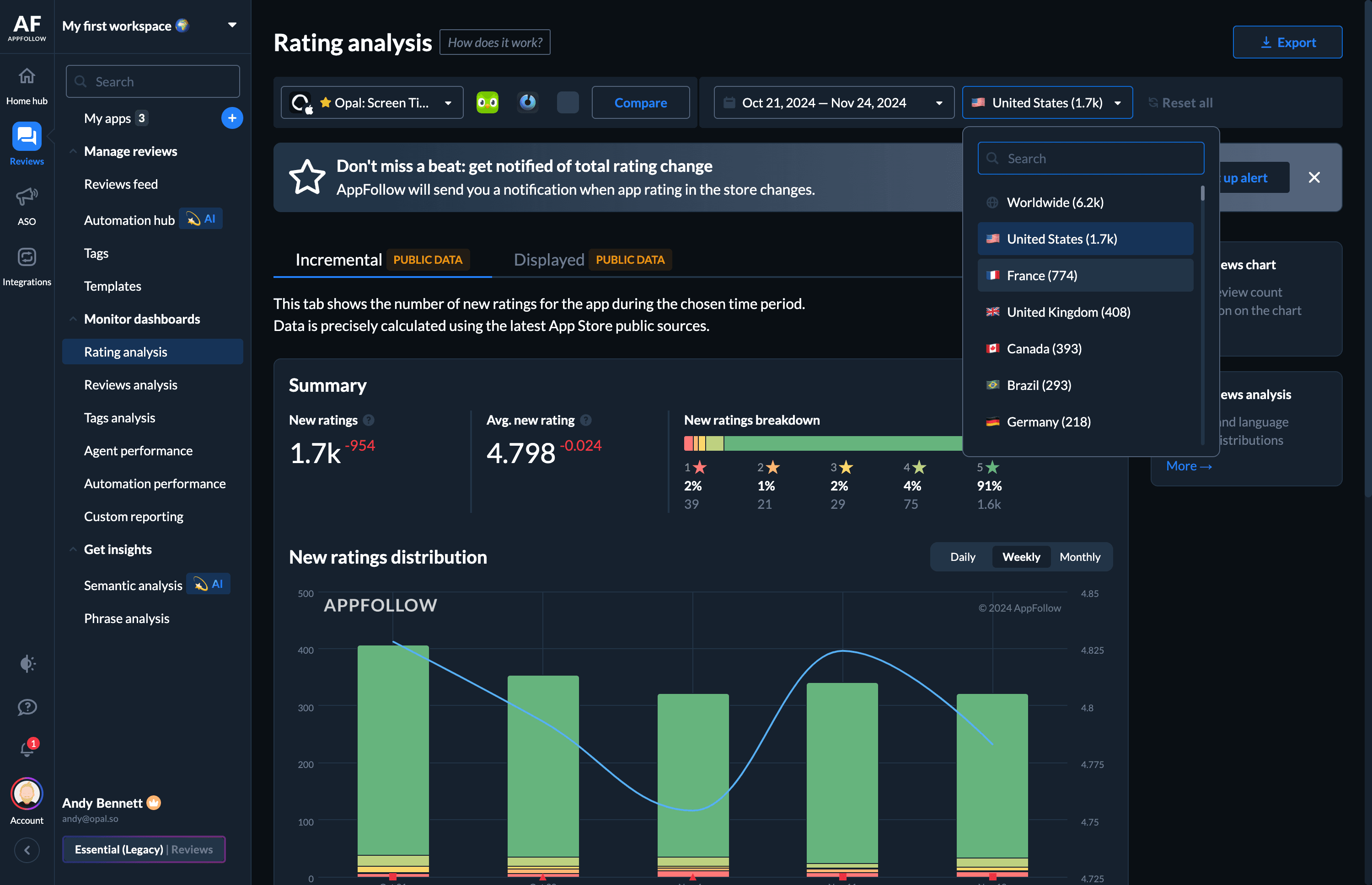Viewport: 1372px width, 885px height.
Task: Click the empty gray app slot
Action: tap(568, 102)
